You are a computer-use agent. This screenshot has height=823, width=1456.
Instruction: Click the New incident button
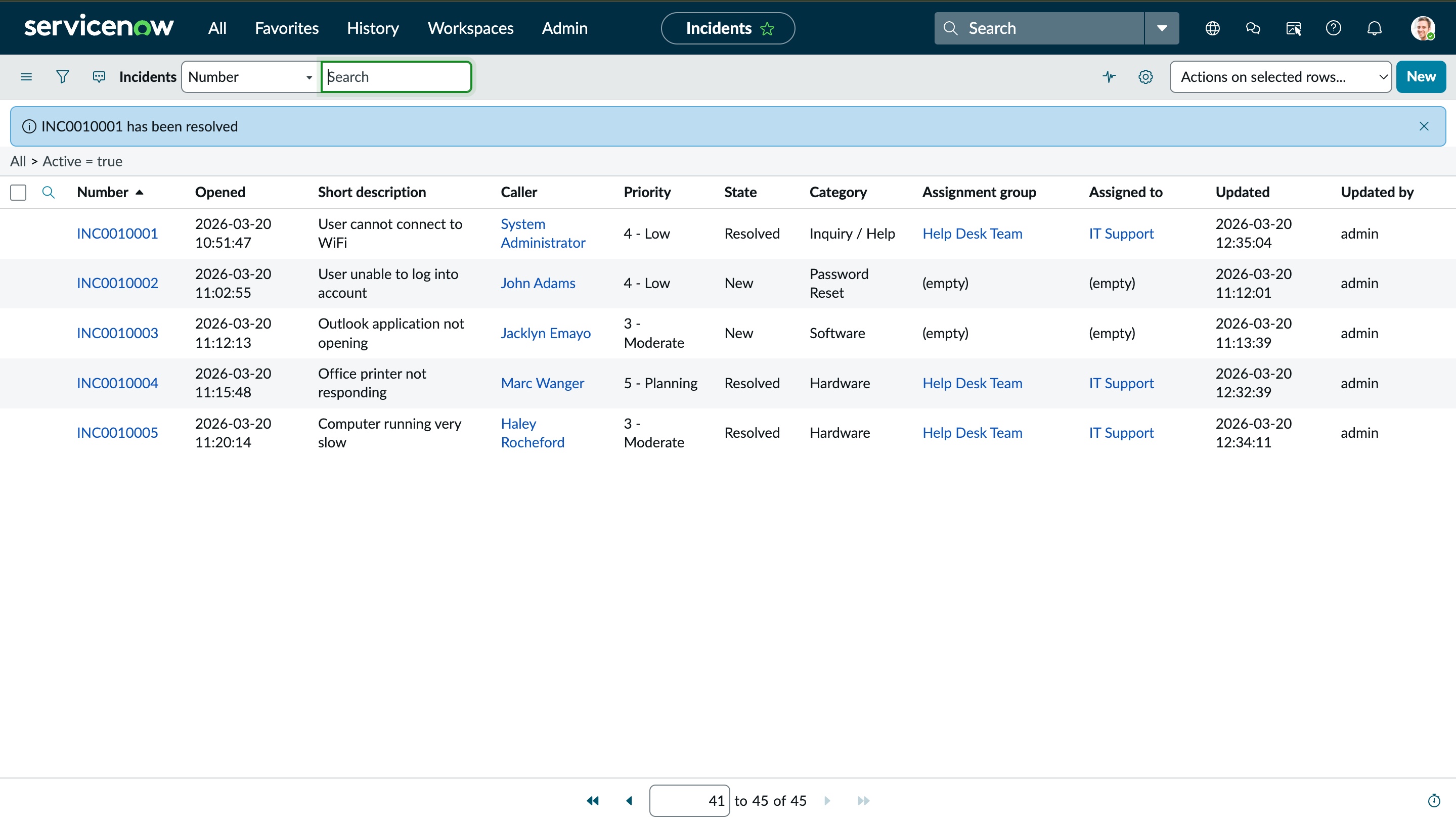click(x=1421, y=76)
